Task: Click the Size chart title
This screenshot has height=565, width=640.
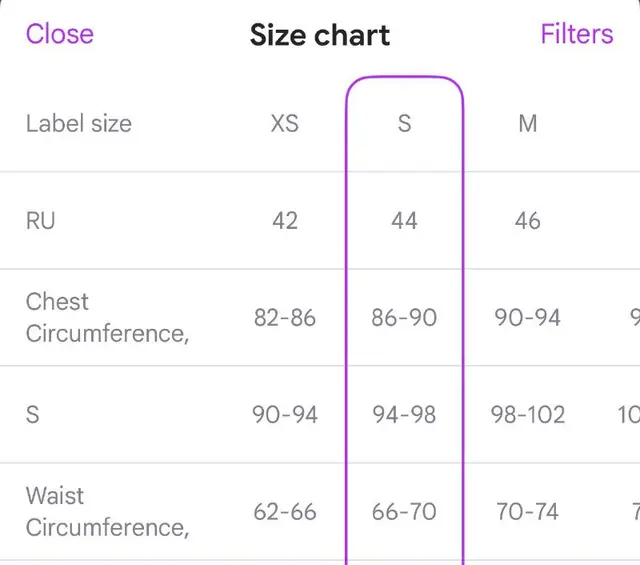Action: point(320,35)
